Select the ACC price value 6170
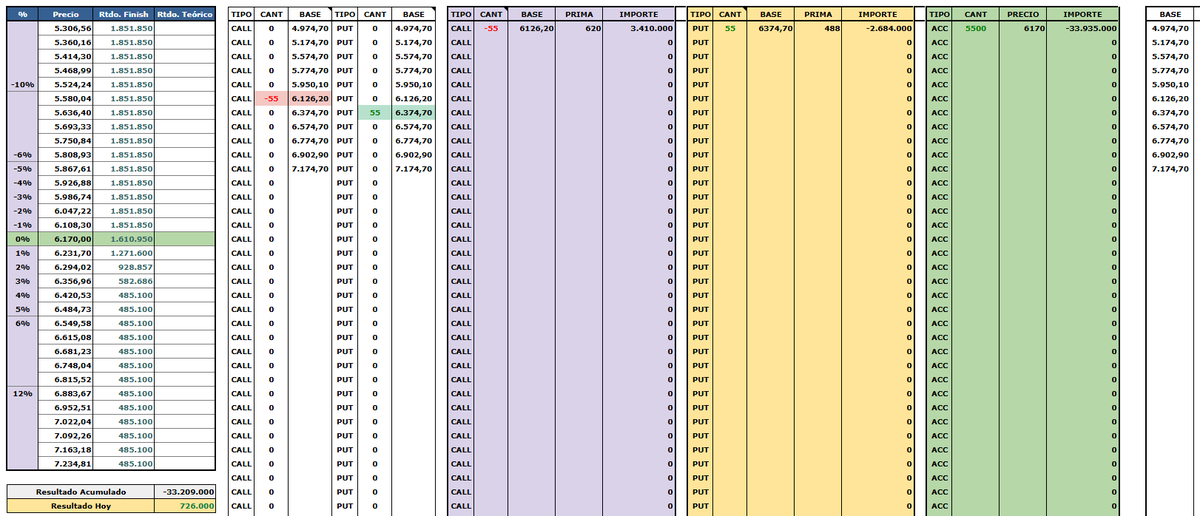Viewport: 1200px width, 516px height. [x=1021, y=29]
